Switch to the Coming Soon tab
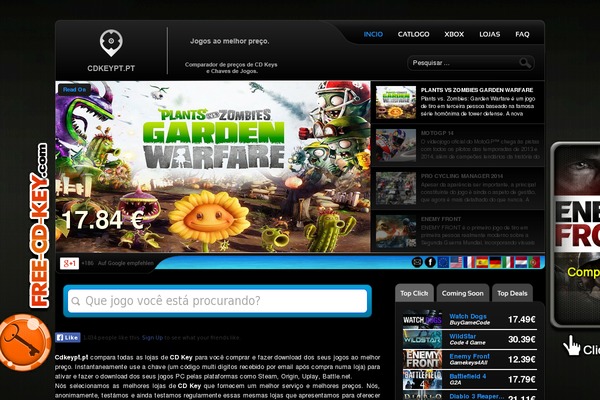This screenshot has height=400, width=600. (463, 293)
